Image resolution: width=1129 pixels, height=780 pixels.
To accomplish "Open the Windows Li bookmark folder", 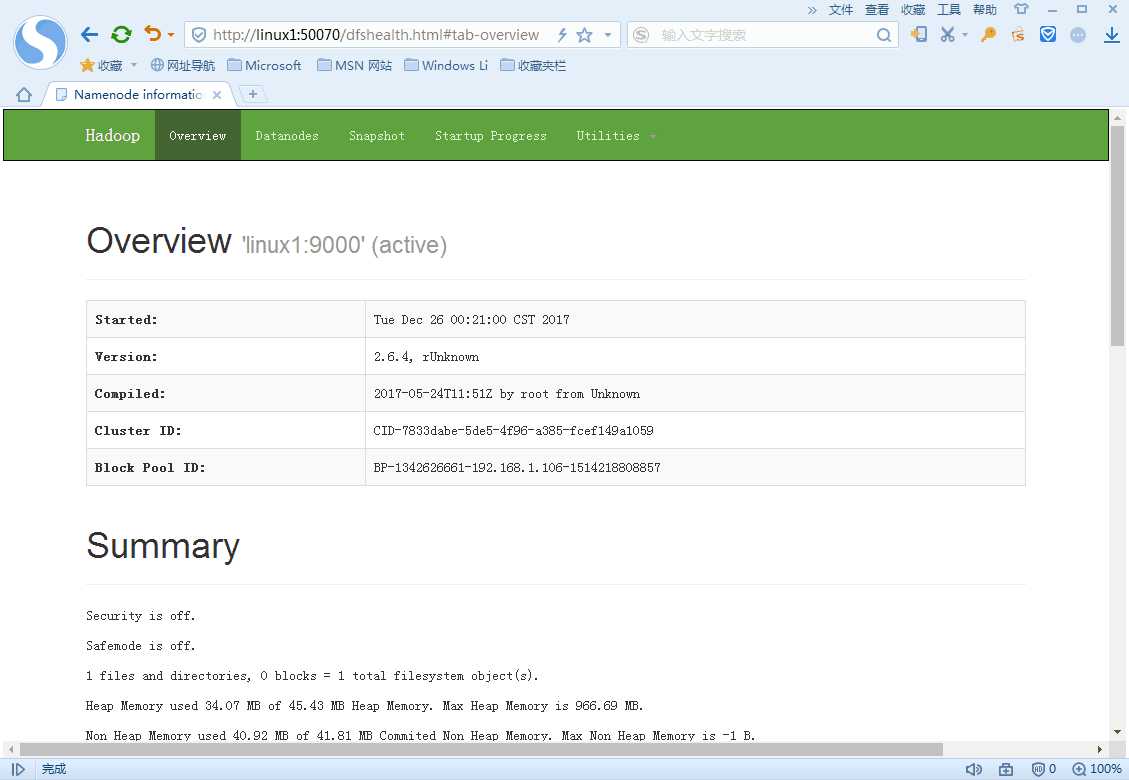I will click(446, 66).
